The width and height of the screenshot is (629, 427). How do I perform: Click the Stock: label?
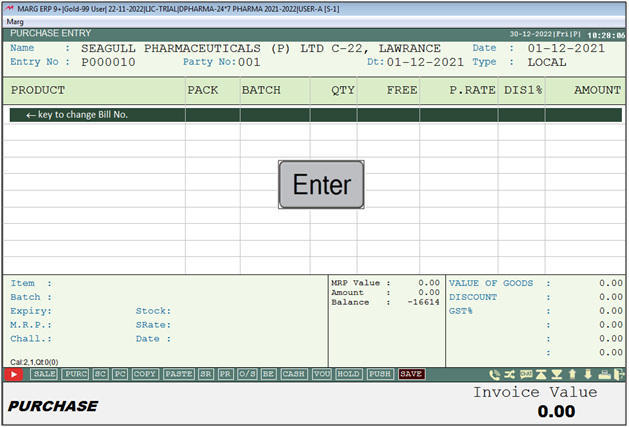(153, 311)
